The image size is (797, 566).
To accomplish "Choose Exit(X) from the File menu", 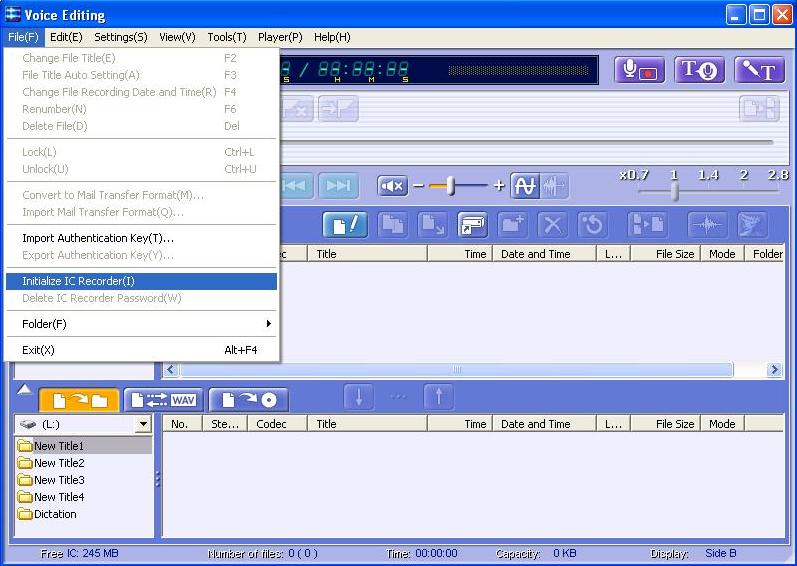I will 141,350.
